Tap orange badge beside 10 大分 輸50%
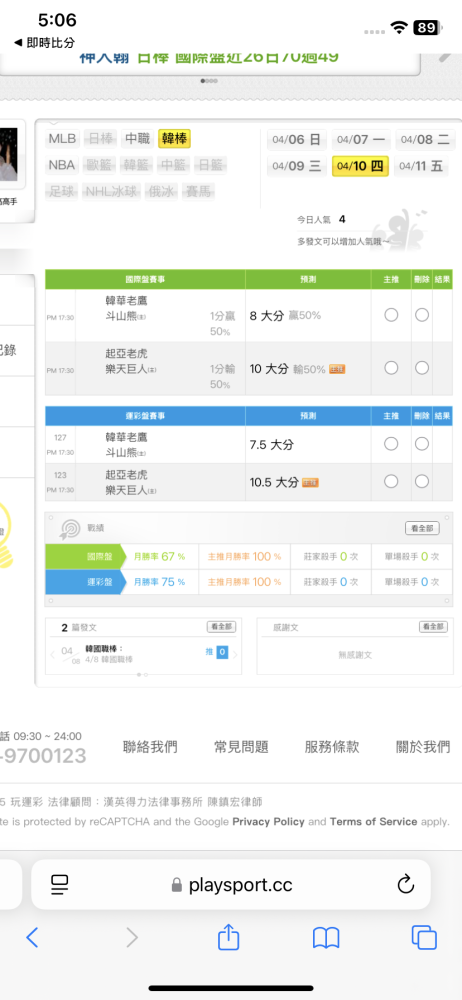The height and width of the screenshot is (1000, 462). pos(337,369)
